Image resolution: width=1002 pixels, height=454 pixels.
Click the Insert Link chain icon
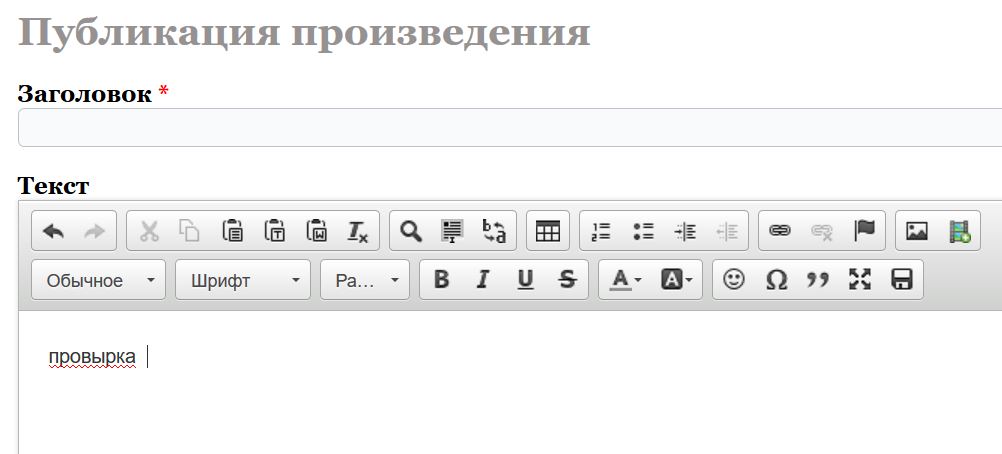780,231
